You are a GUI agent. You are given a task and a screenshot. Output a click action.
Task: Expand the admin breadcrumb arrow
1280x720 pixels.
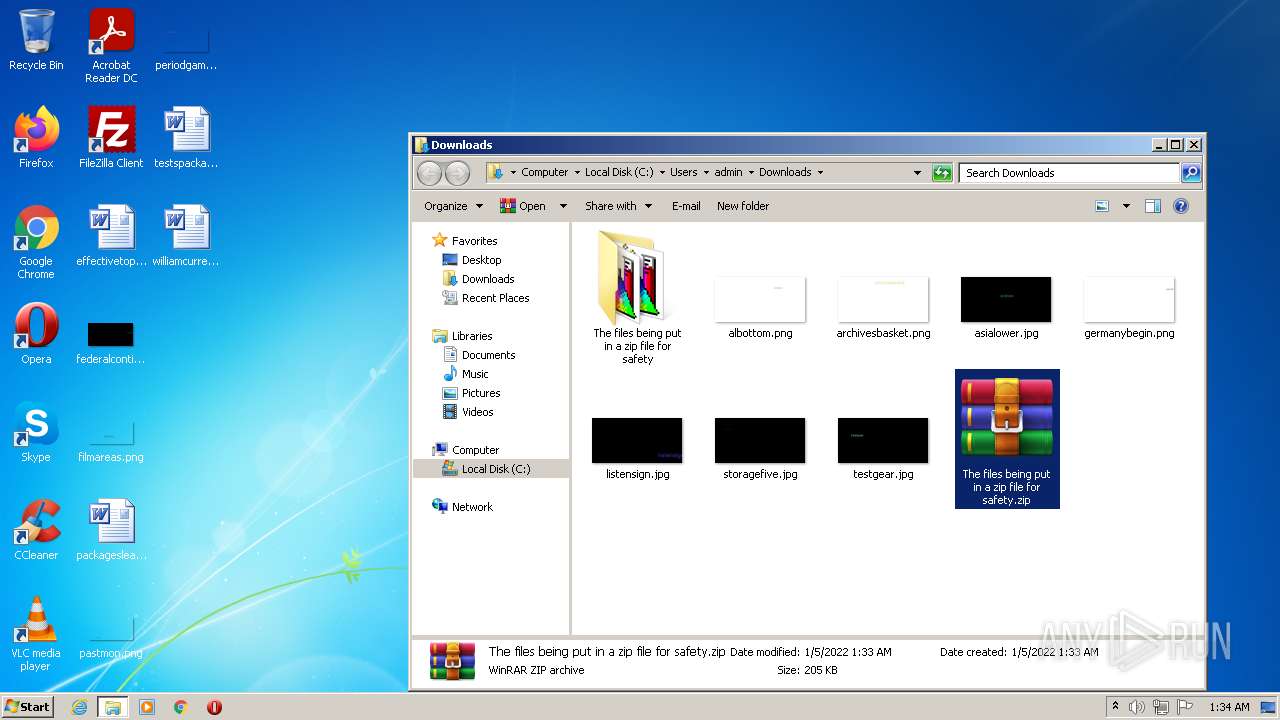(751, 172)
